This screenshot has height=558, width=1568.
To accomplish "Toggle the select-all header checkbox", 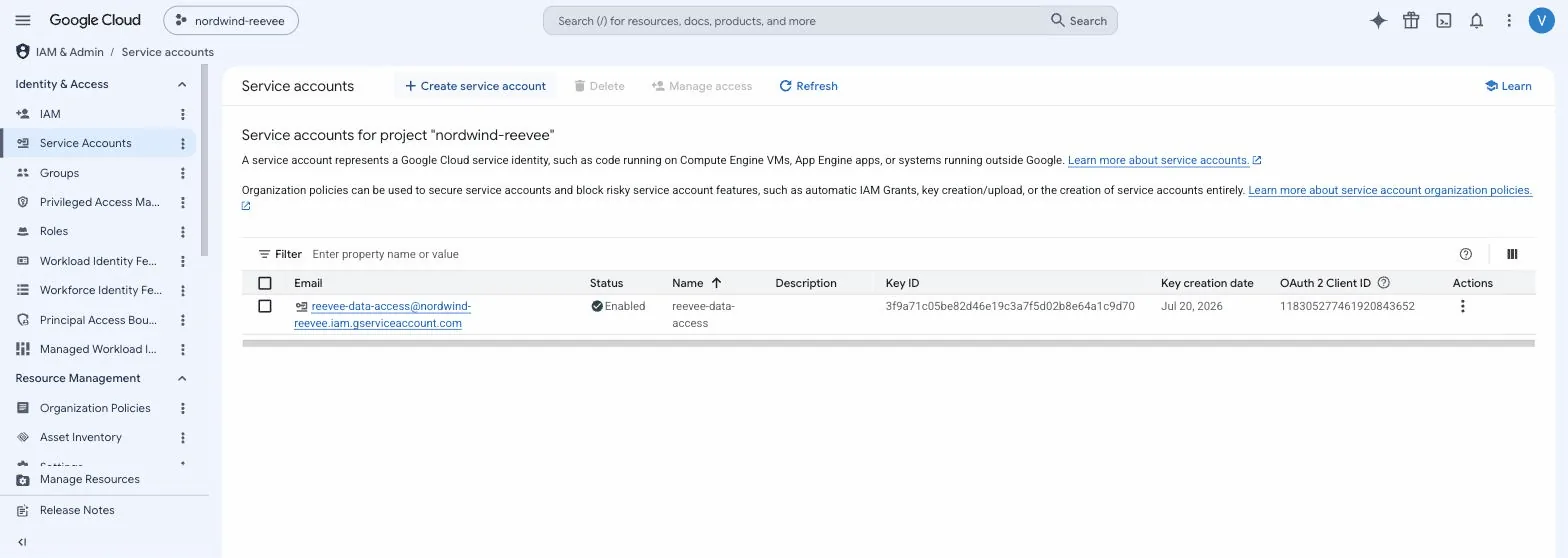I will coord(265,283).
